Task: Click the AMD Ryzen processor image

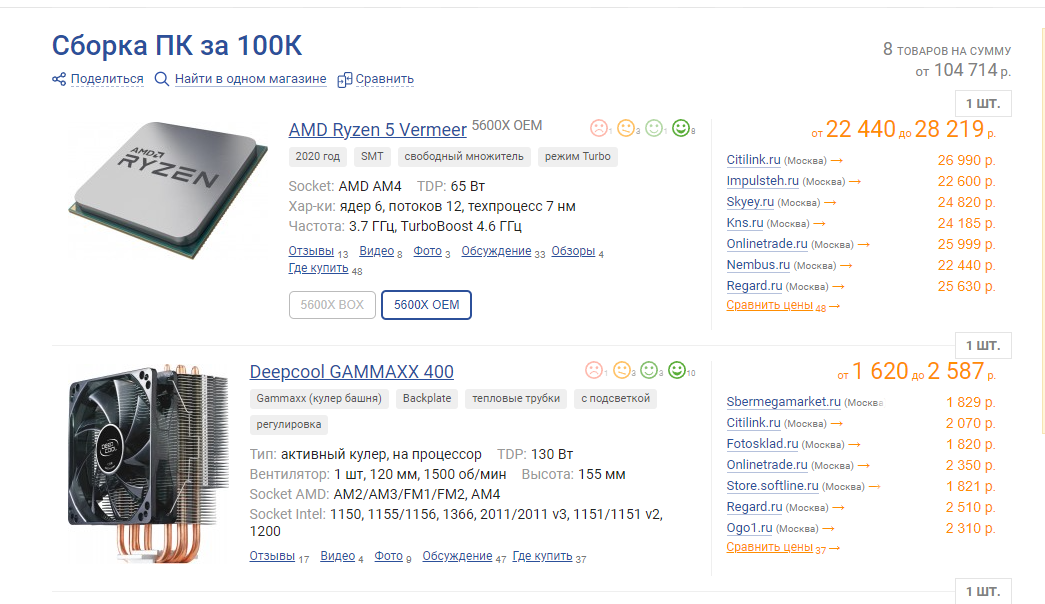Action: [x=169, y=190]
